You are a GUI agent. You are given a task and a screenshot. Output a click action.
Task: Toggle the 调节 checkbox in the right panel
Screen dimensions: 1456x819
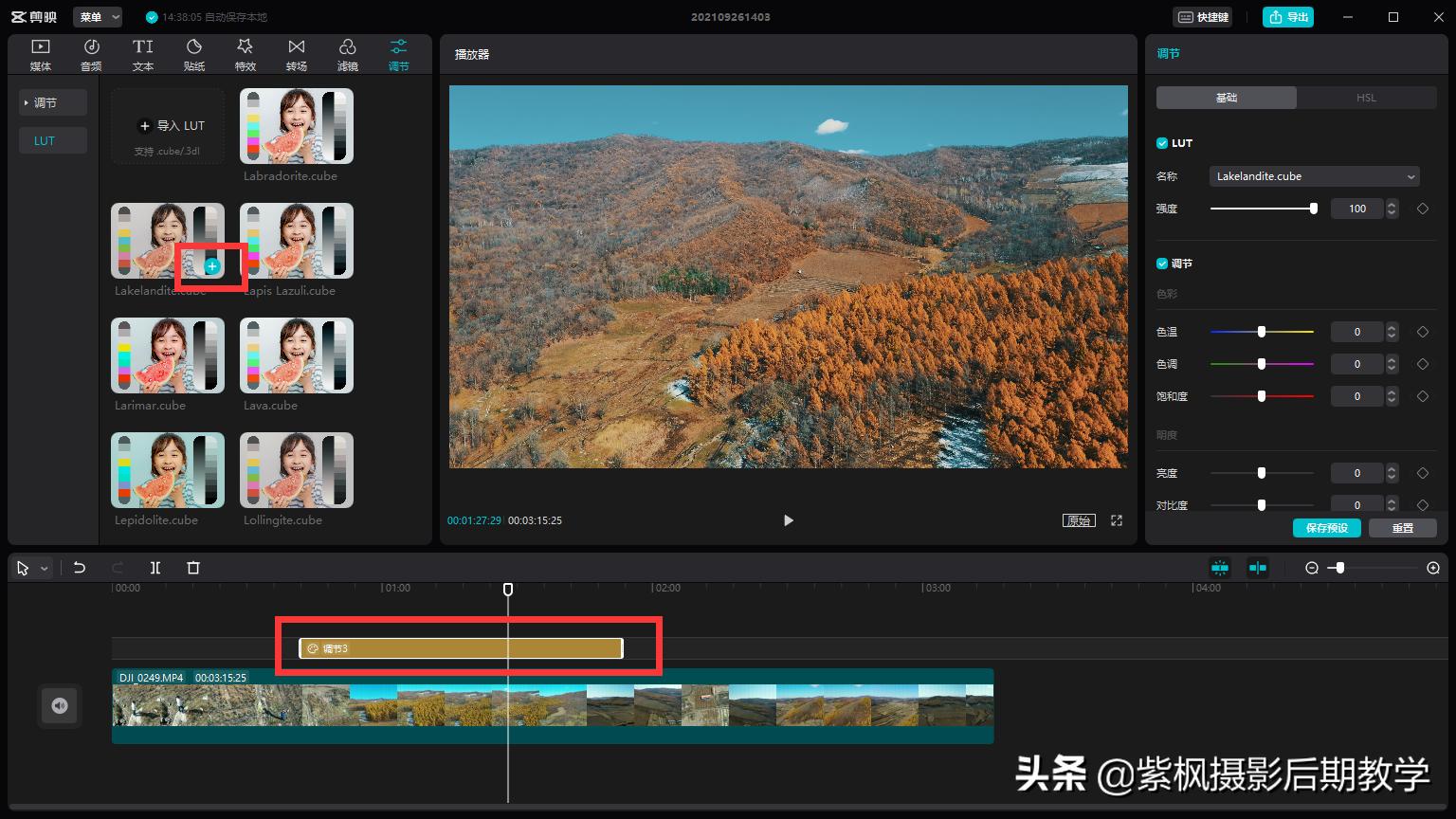click(1162, 264)
